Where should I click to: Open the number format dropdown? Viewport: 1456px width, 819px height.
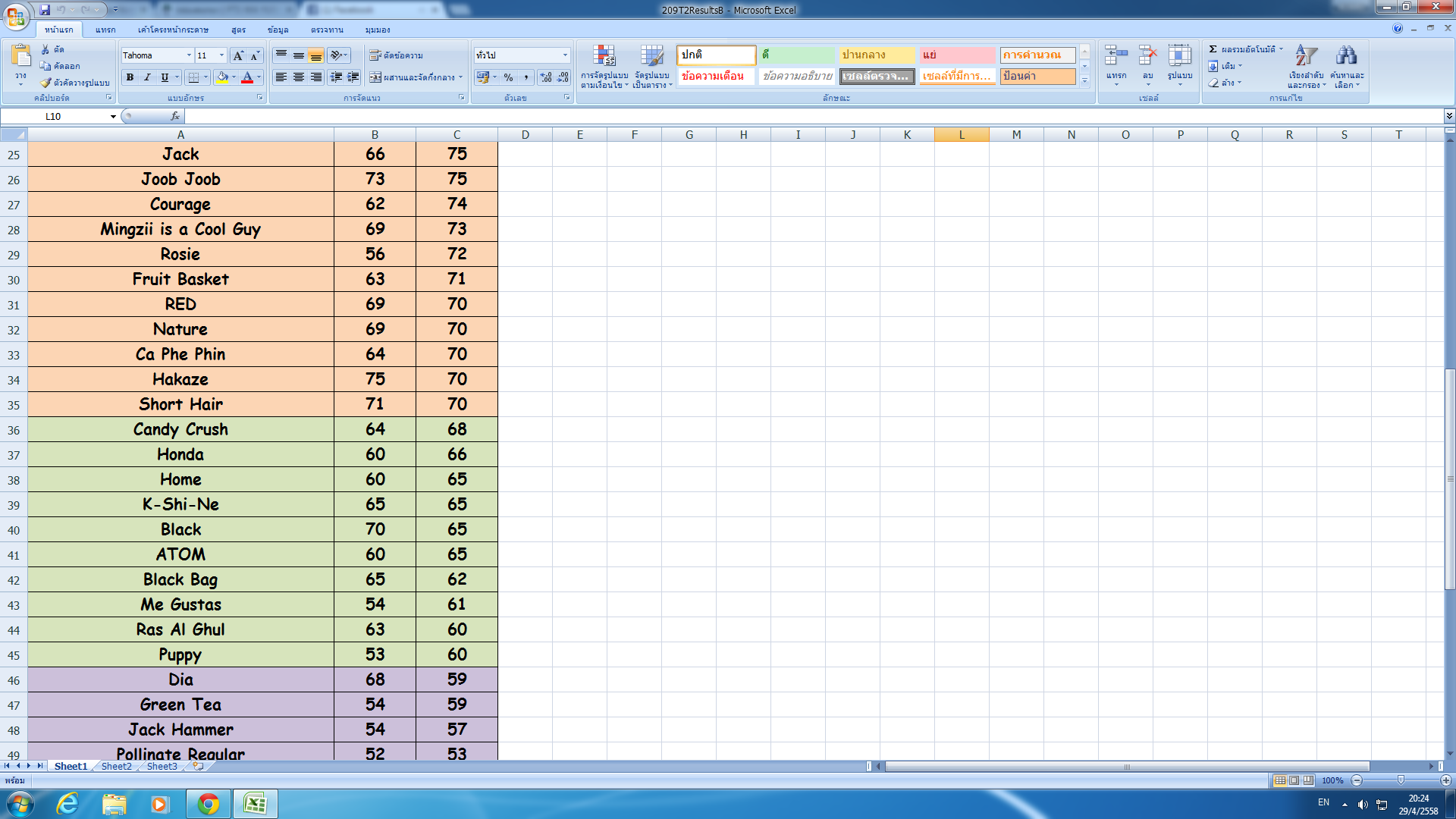(565, 55)
